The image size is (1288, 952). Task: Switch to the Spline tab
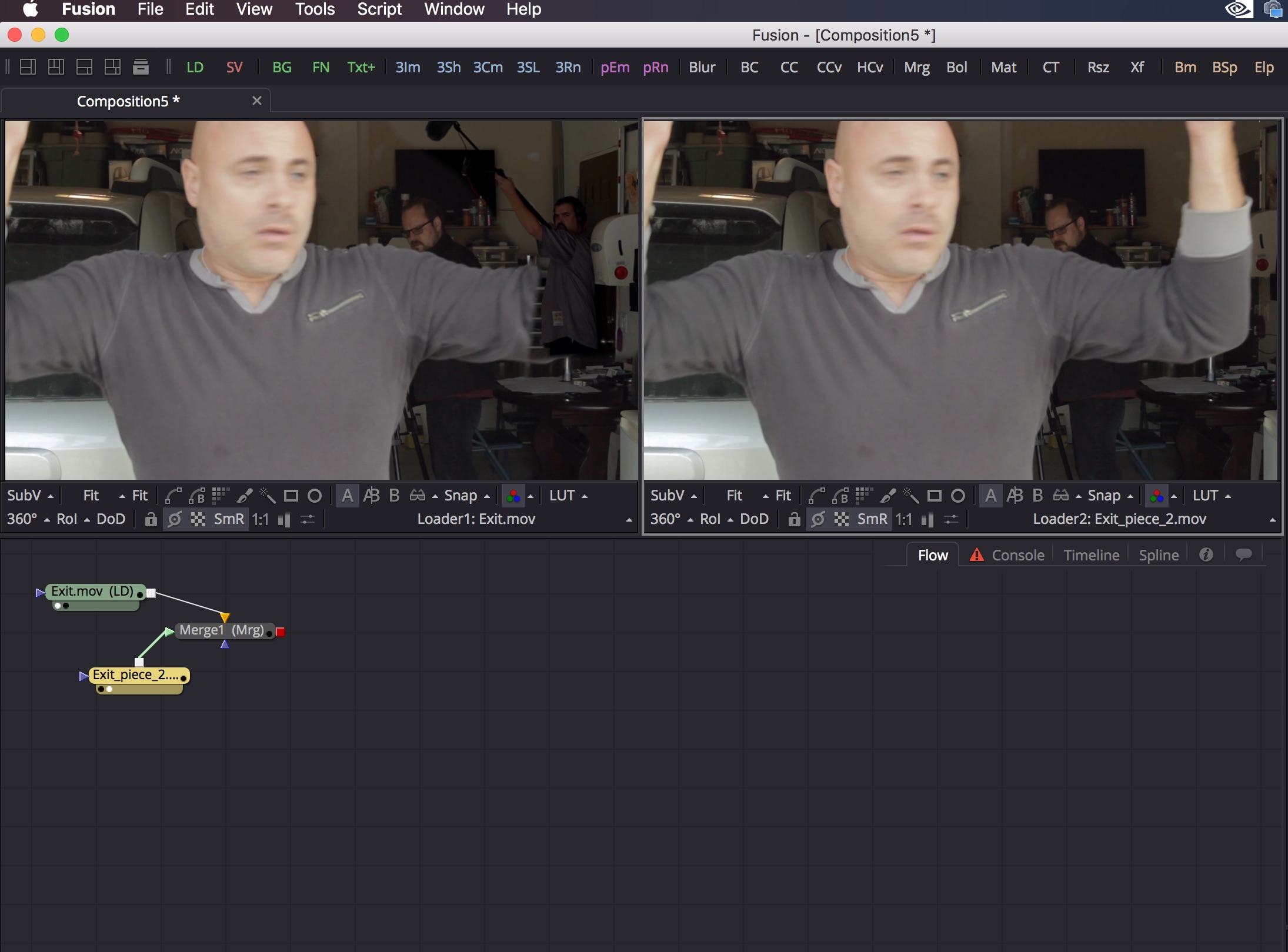click(x=1159, y=555)
